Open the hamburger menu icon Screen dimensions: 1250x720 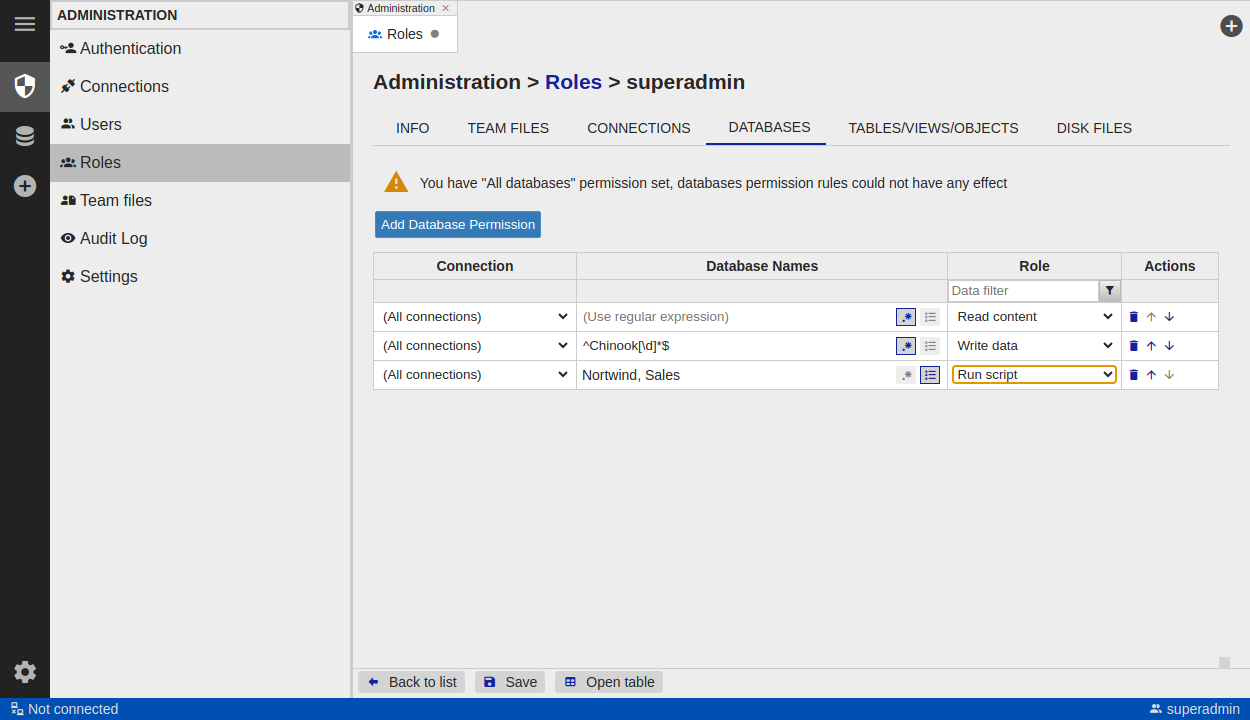(25, 24)
